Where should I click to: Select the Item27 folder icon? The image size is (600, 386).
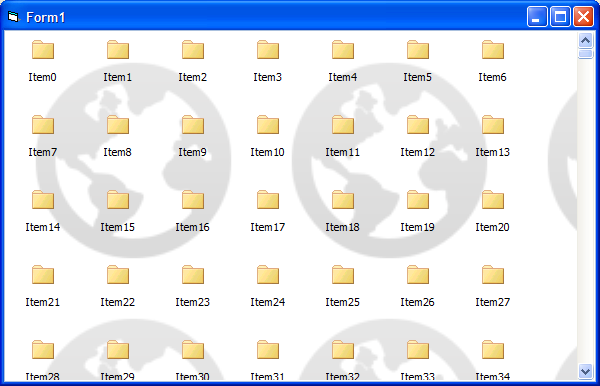click(x=493, y=275)
